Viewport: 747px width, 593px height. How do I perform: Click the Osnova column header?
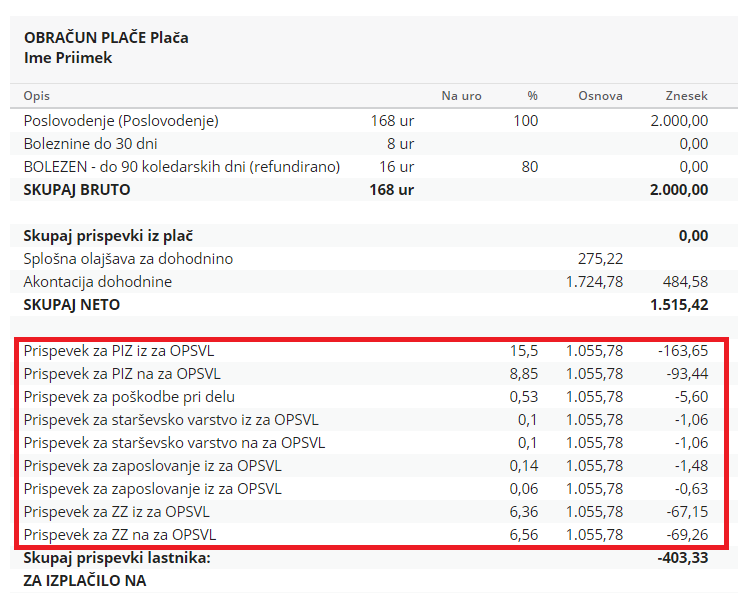point(600,96)
